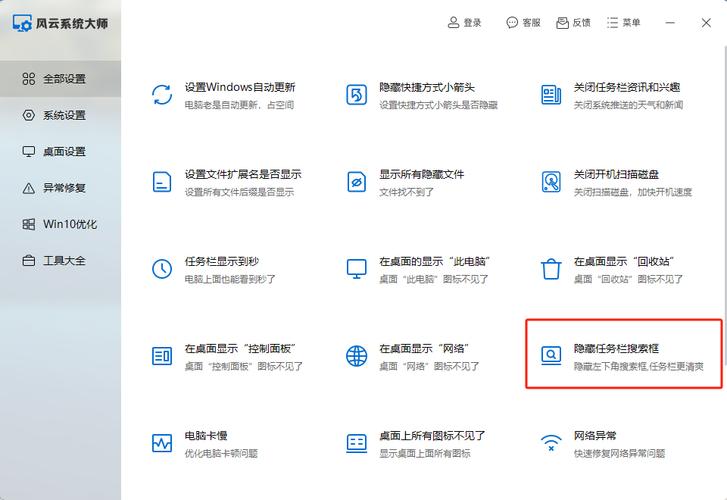
Task: Click the taskbar news and interests icon
Action: [551, 95]
